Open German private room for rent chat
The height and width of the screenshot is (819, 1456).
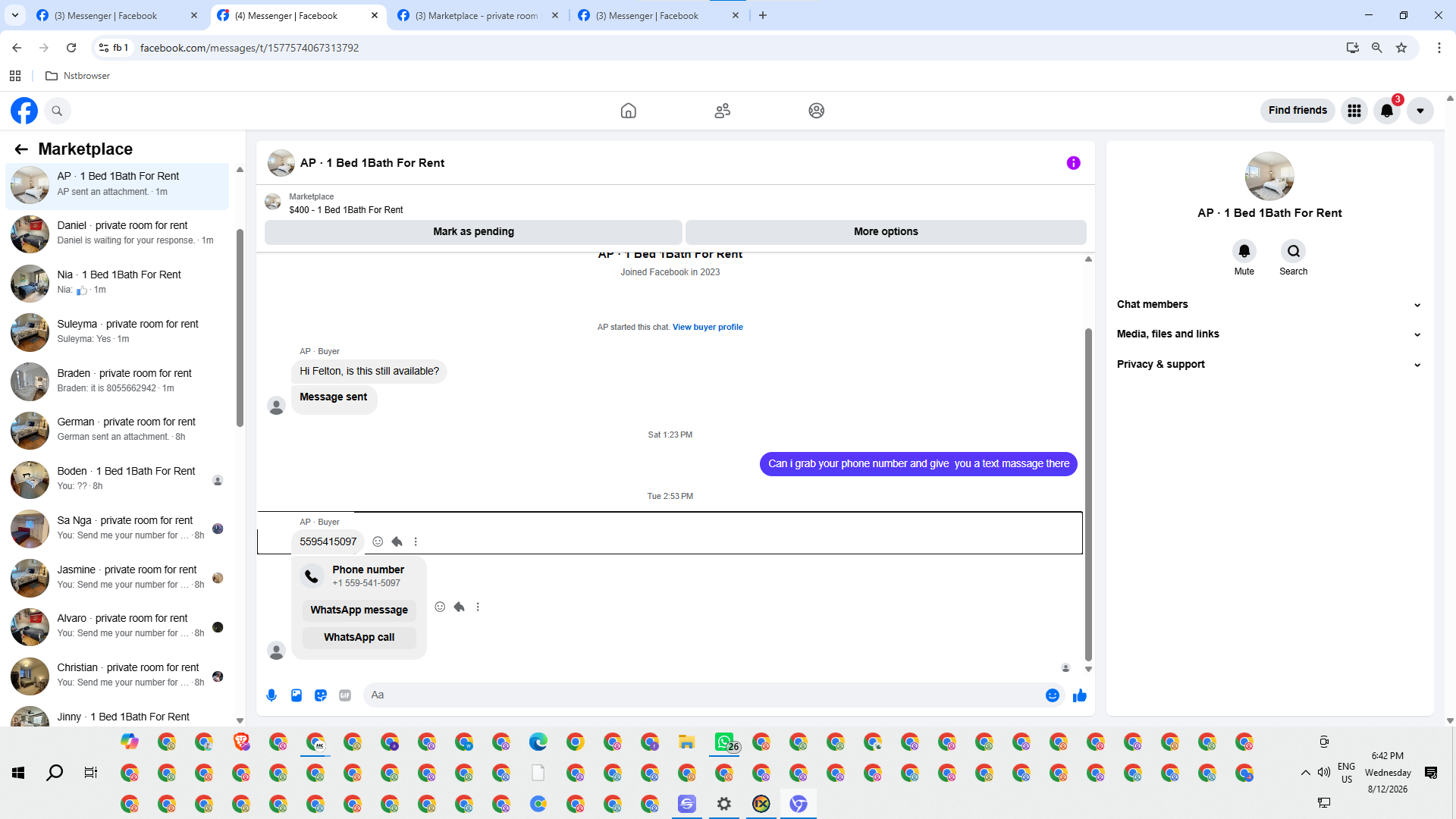point(117,431)
